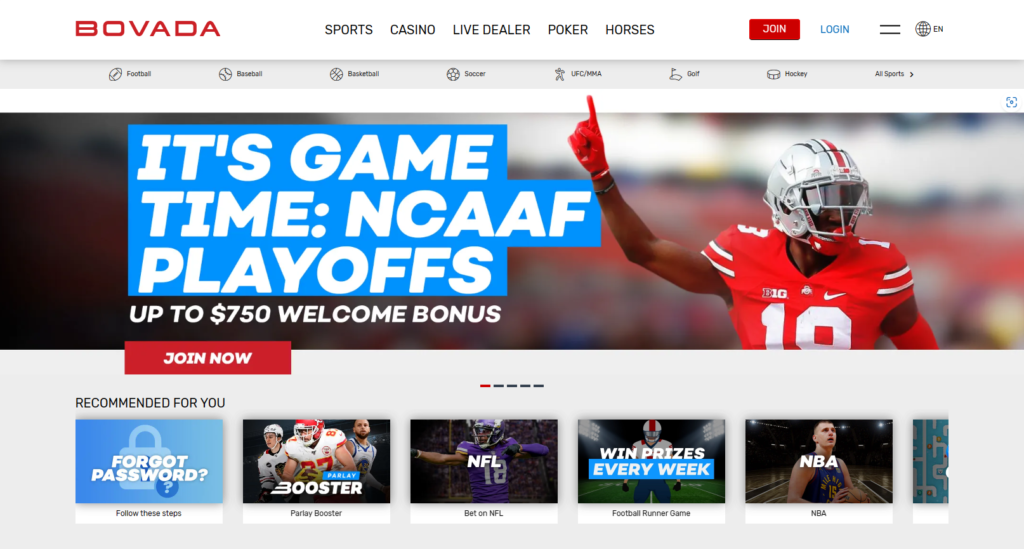Select the UFC/MMA fighter icon

[x=560, y=74]
